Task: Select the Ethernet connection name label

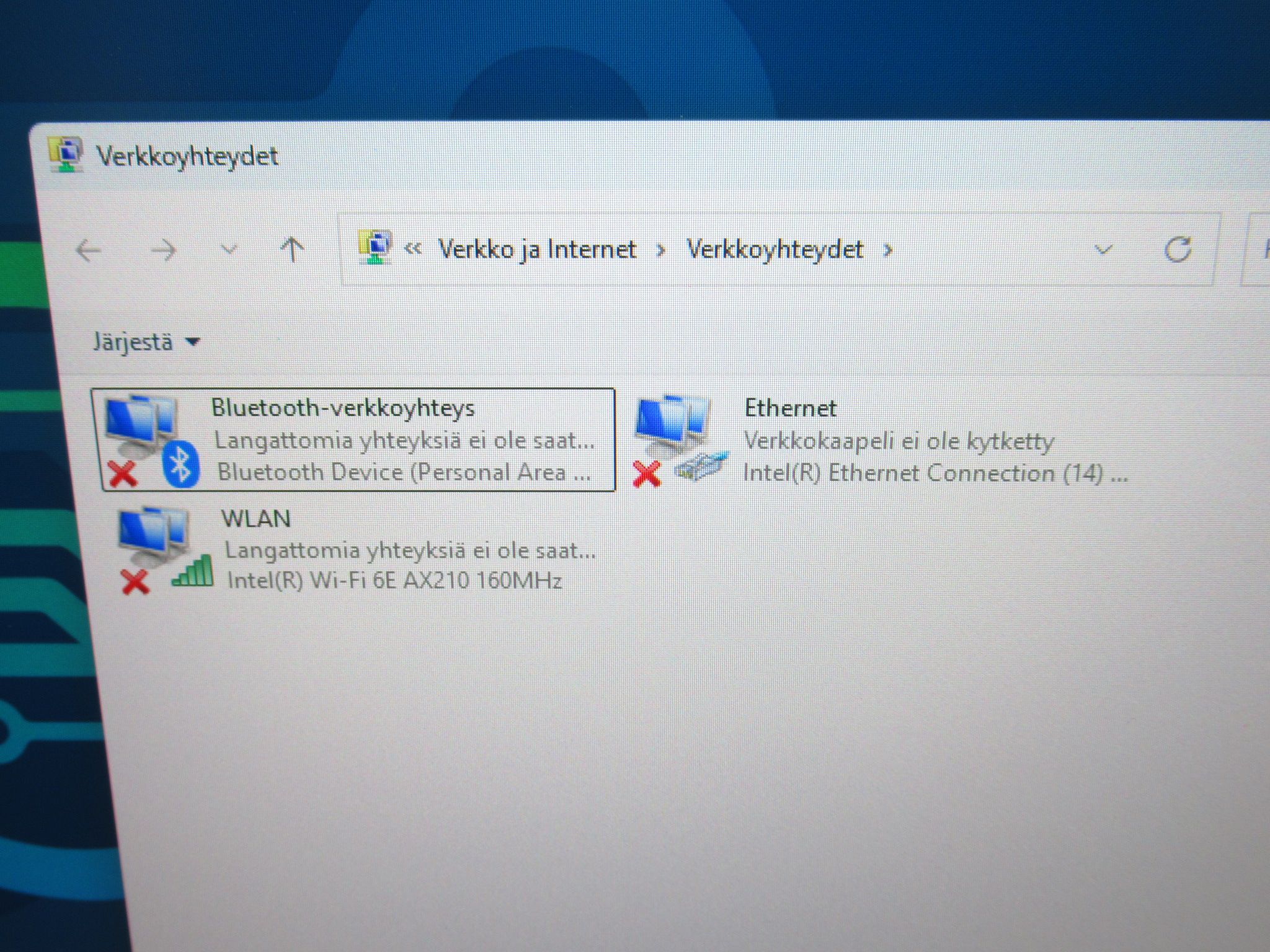Action: coord(790,408)
